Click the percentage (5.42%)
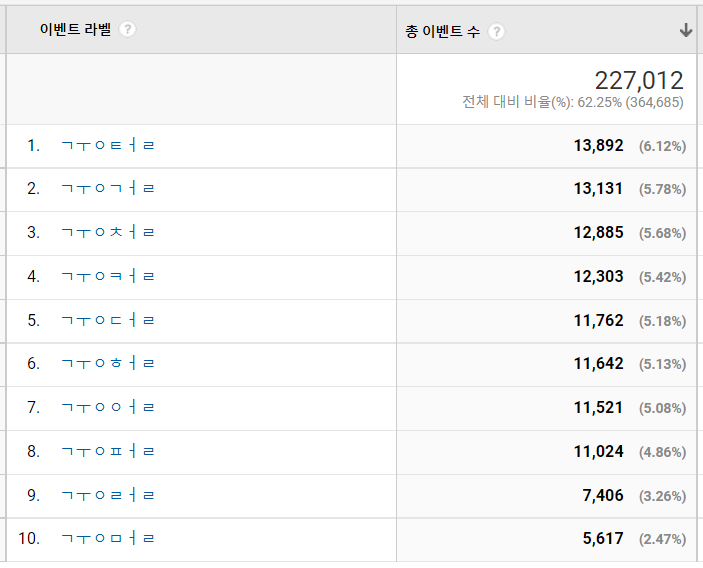This screenshot has width=703, height=568. coord(663,277)
